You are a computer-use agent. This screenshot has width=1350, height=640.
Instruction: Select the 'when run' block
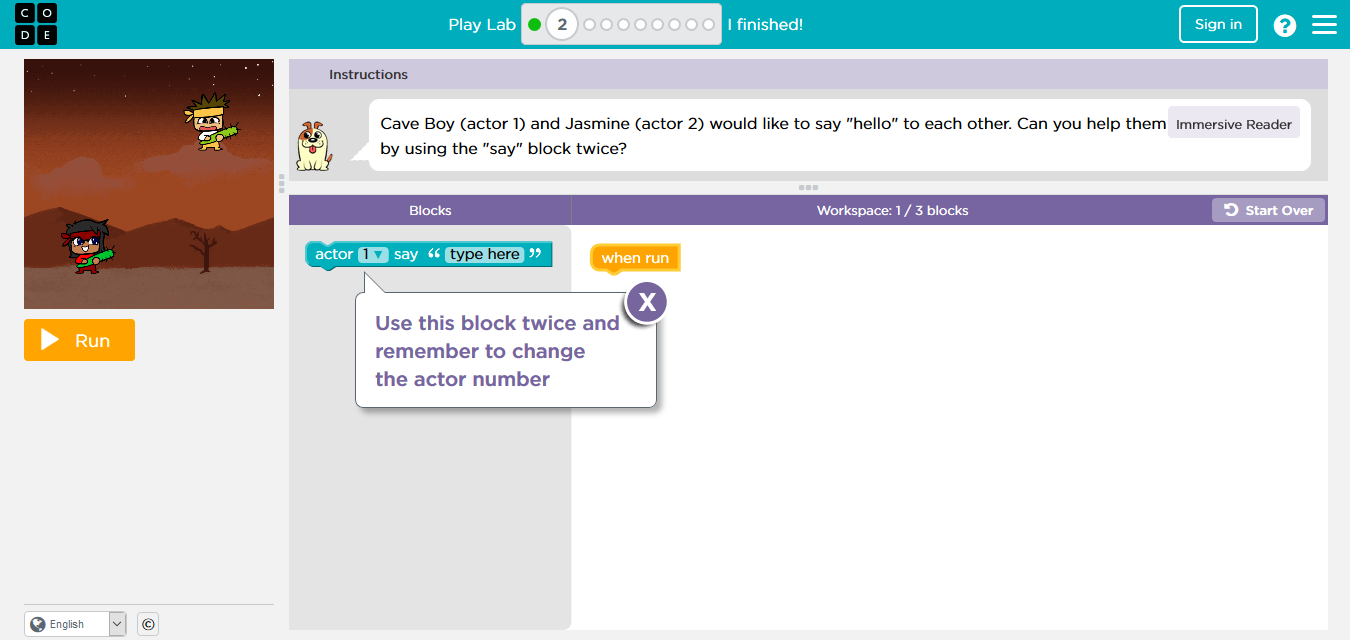pyautogui.click(x=635, y=258)
